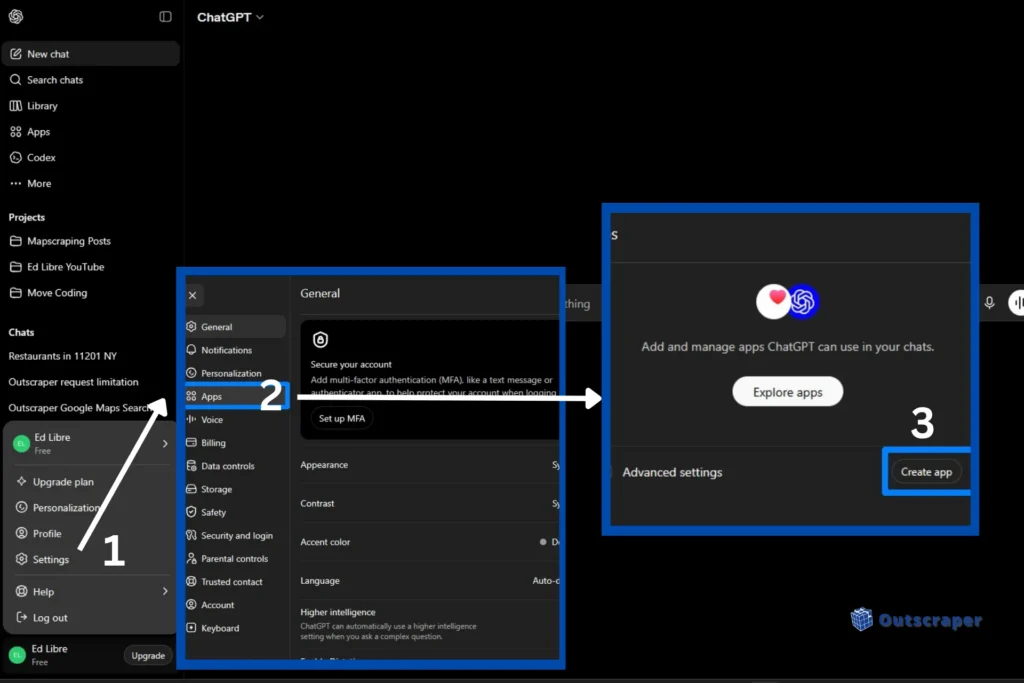Expand the Help submenu arrow

pos(165,591)
